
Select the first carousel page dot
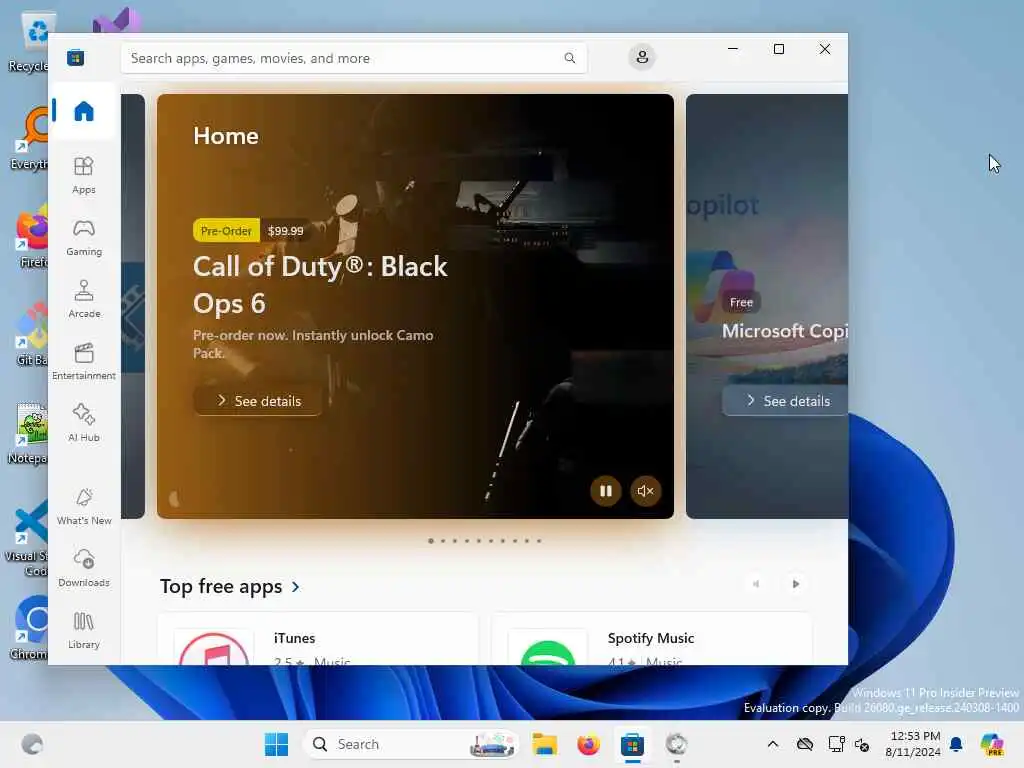[x=431, y=541]
